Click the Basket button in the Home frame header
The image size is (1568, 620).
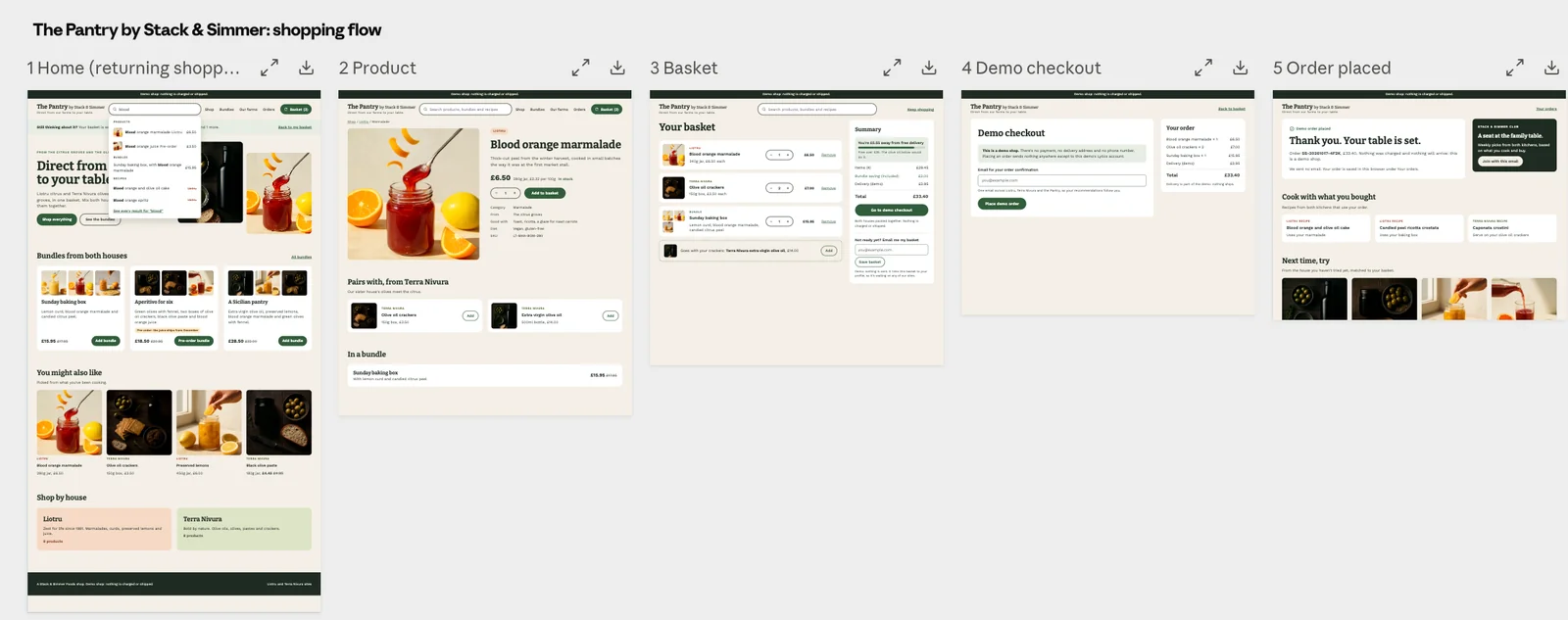(296, 110)
